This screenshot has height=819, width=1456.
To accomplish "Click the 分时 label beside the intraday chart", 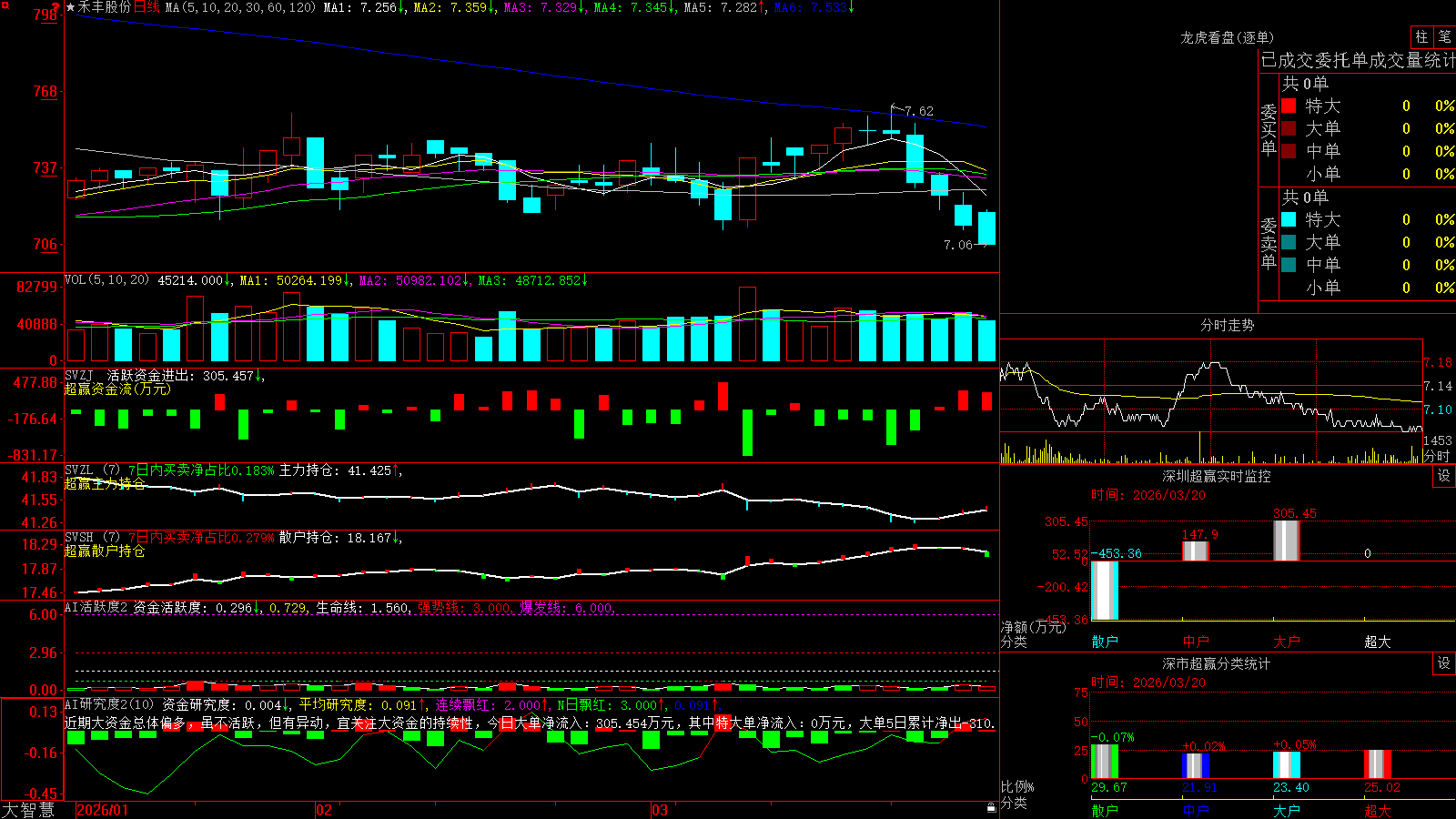I will click(x=1437, y=455).
